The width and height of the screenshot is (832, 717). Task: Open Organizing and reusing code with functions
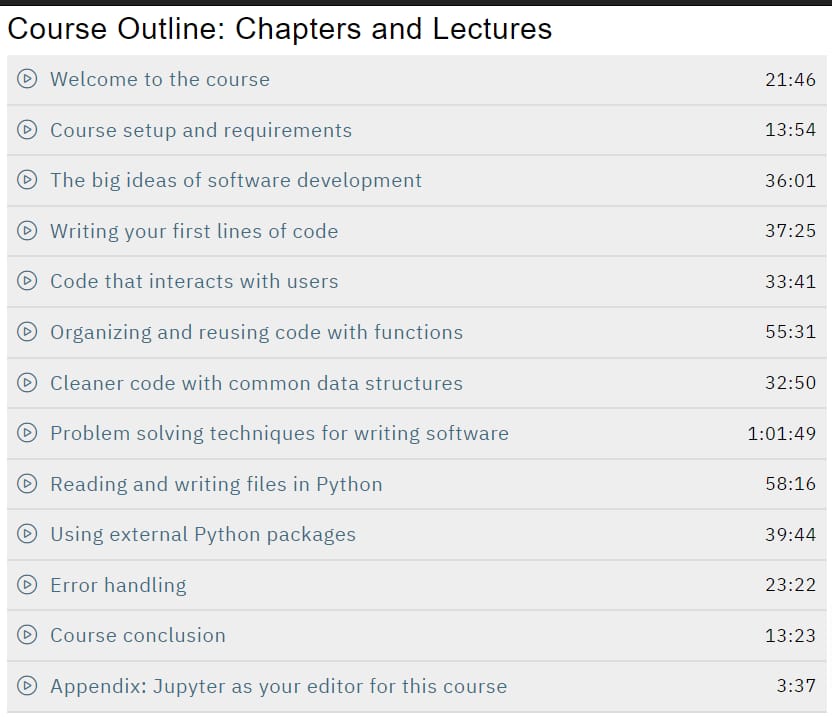click(257, 332)
